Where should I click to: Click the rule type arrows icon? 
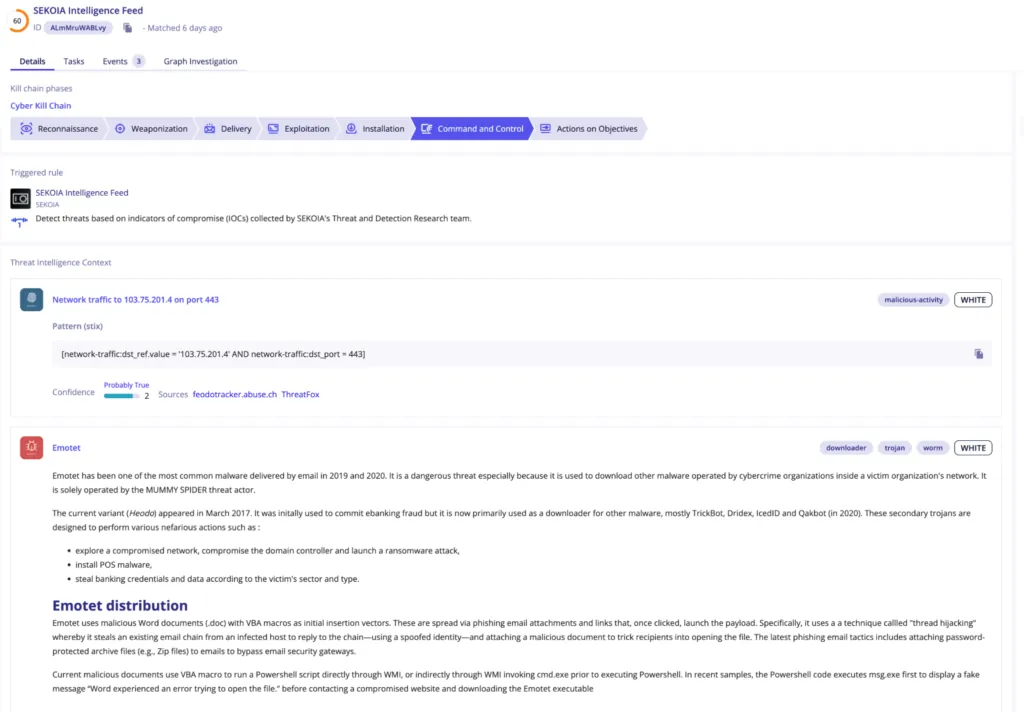tap(20, 221)
